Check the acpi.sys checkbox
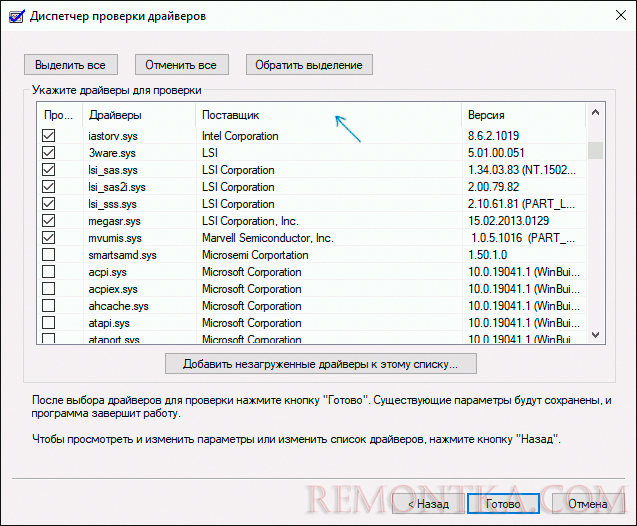 click(49, 272)
